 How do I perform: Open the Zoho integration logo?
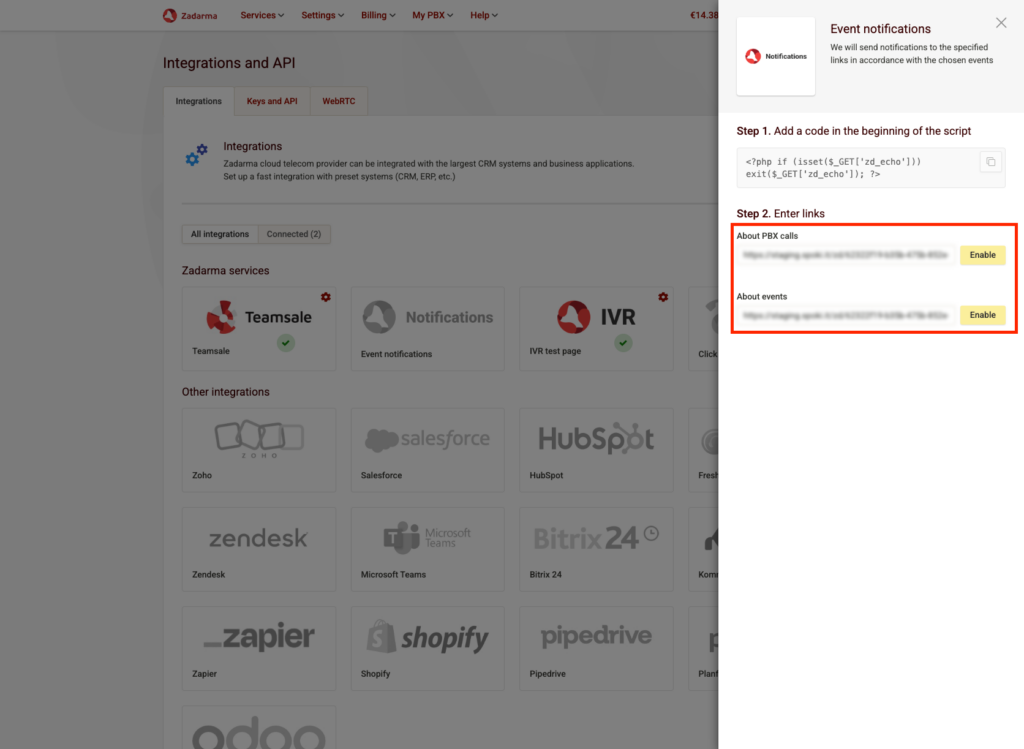(x=259, y=438)
